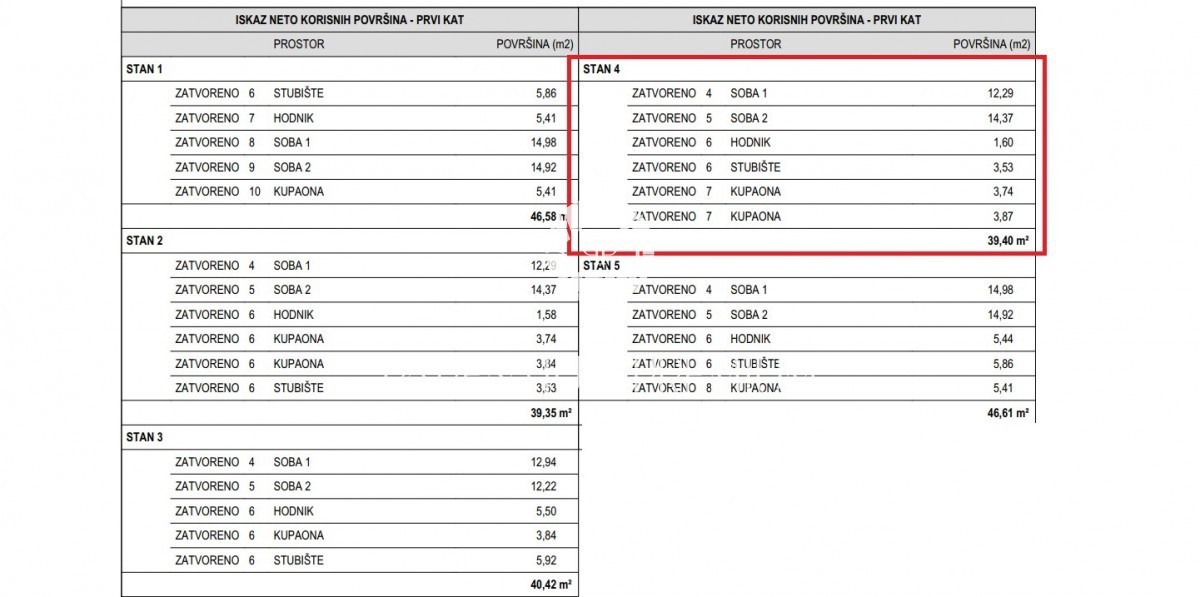Click the STAN 5 section heading

tap(601, 266)
